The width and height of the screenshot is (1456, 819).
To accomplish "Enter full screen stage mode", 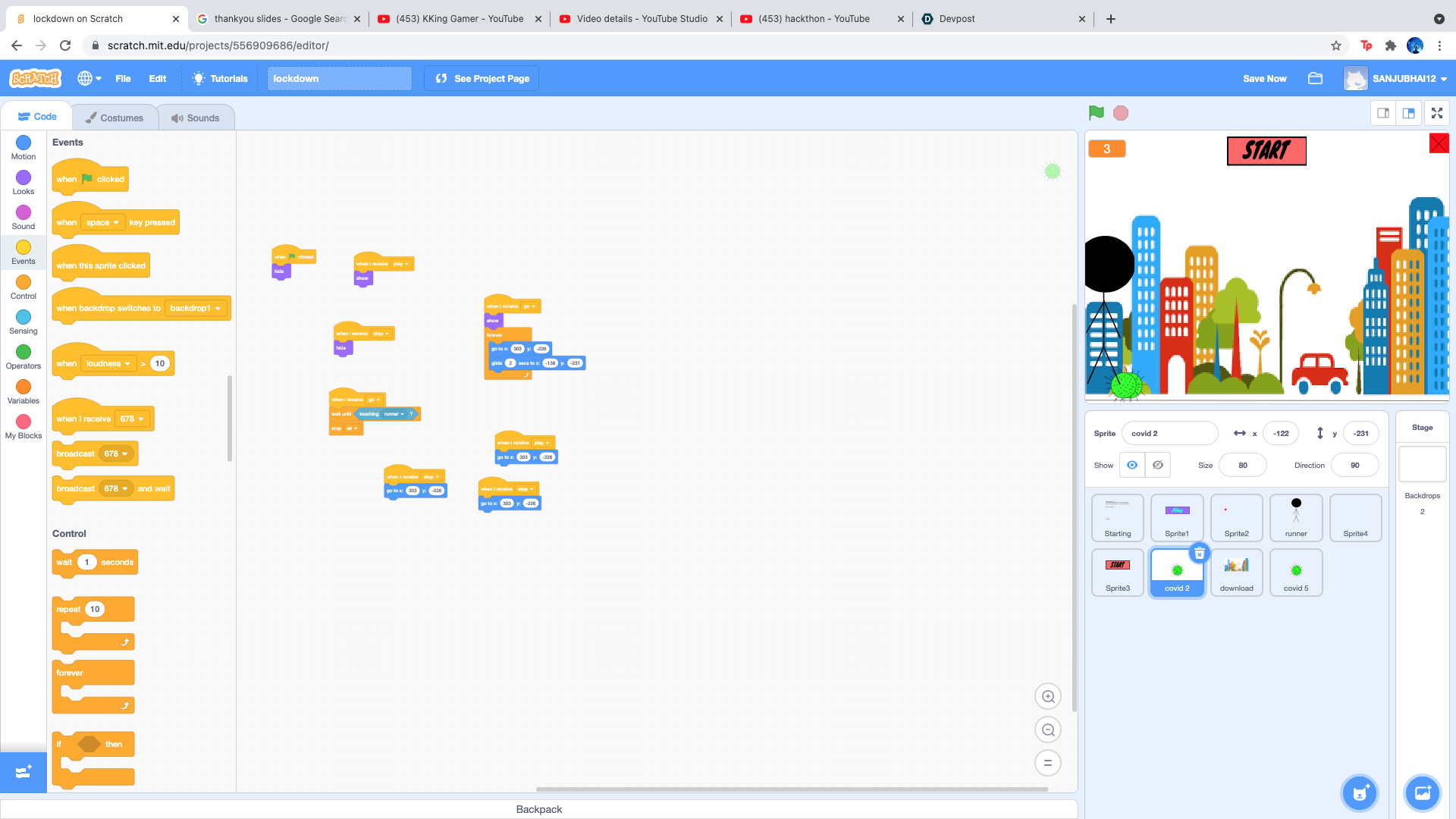I will point(1436,113).
